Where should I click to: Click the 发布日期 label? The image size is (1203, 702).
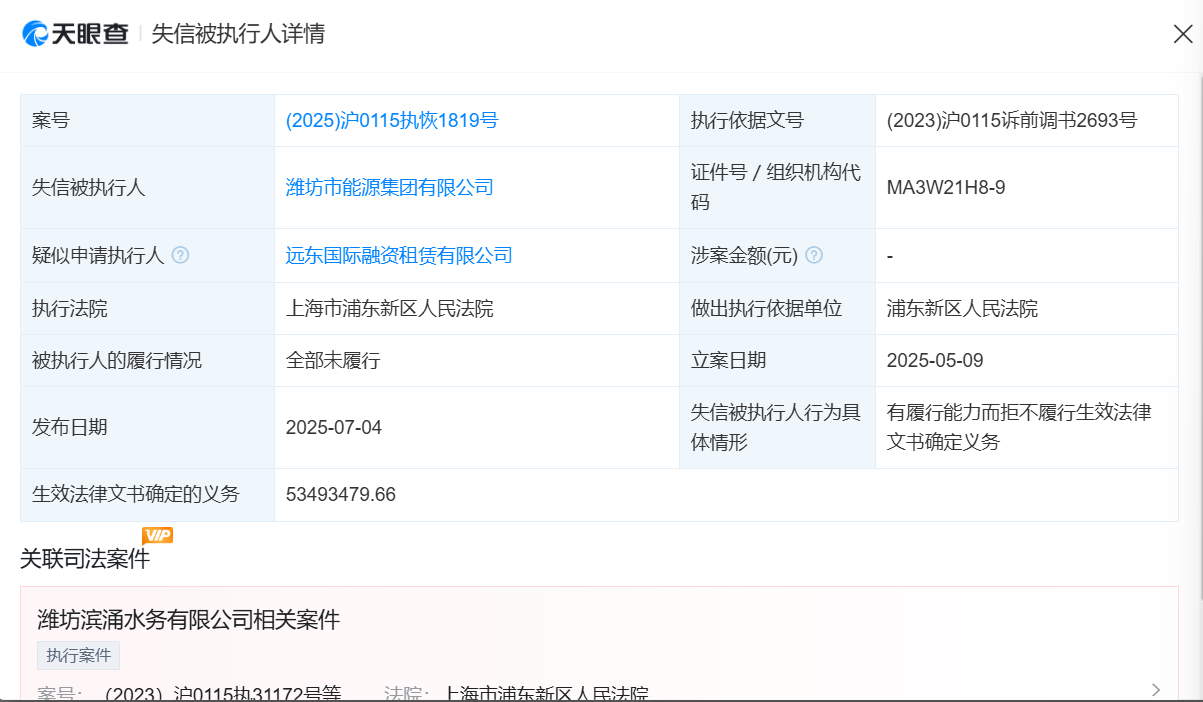click(x=70, y=428)
